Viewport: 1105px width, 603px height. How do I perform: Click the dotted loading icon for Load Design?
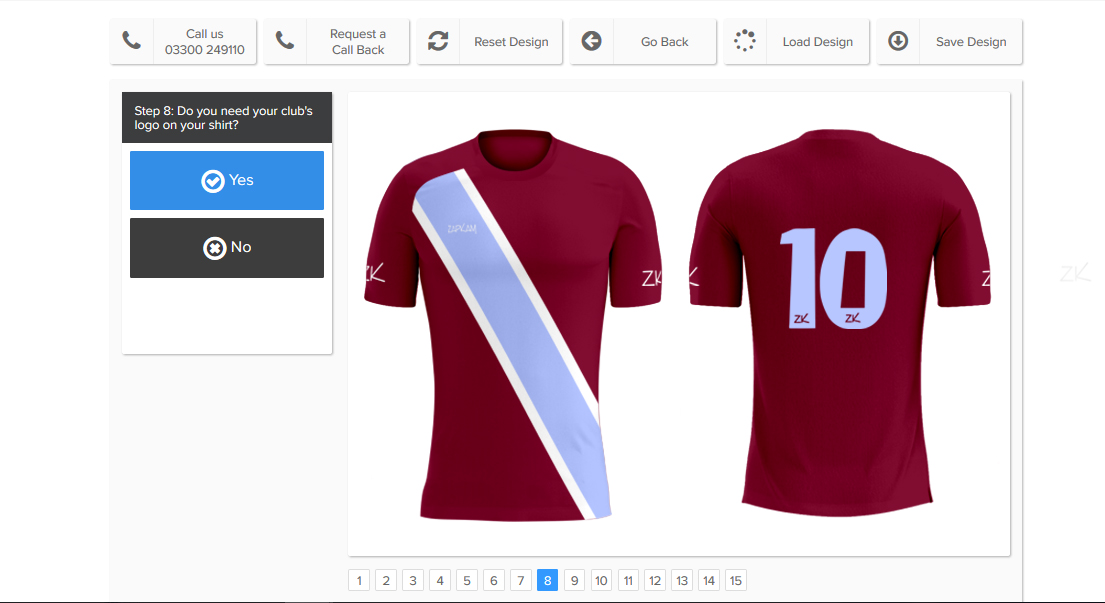pyautogui.click(x=744, y=41)
